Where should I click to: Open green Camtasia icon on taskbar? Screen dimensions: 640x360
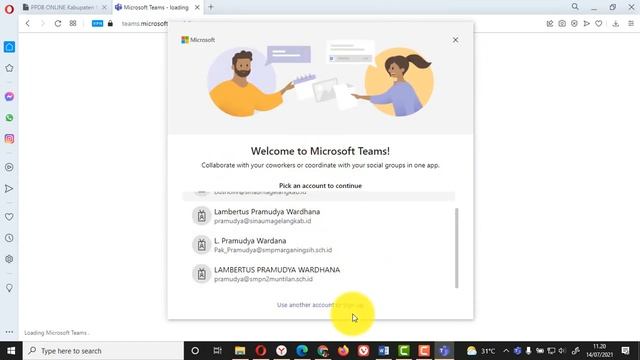point(404,351)
